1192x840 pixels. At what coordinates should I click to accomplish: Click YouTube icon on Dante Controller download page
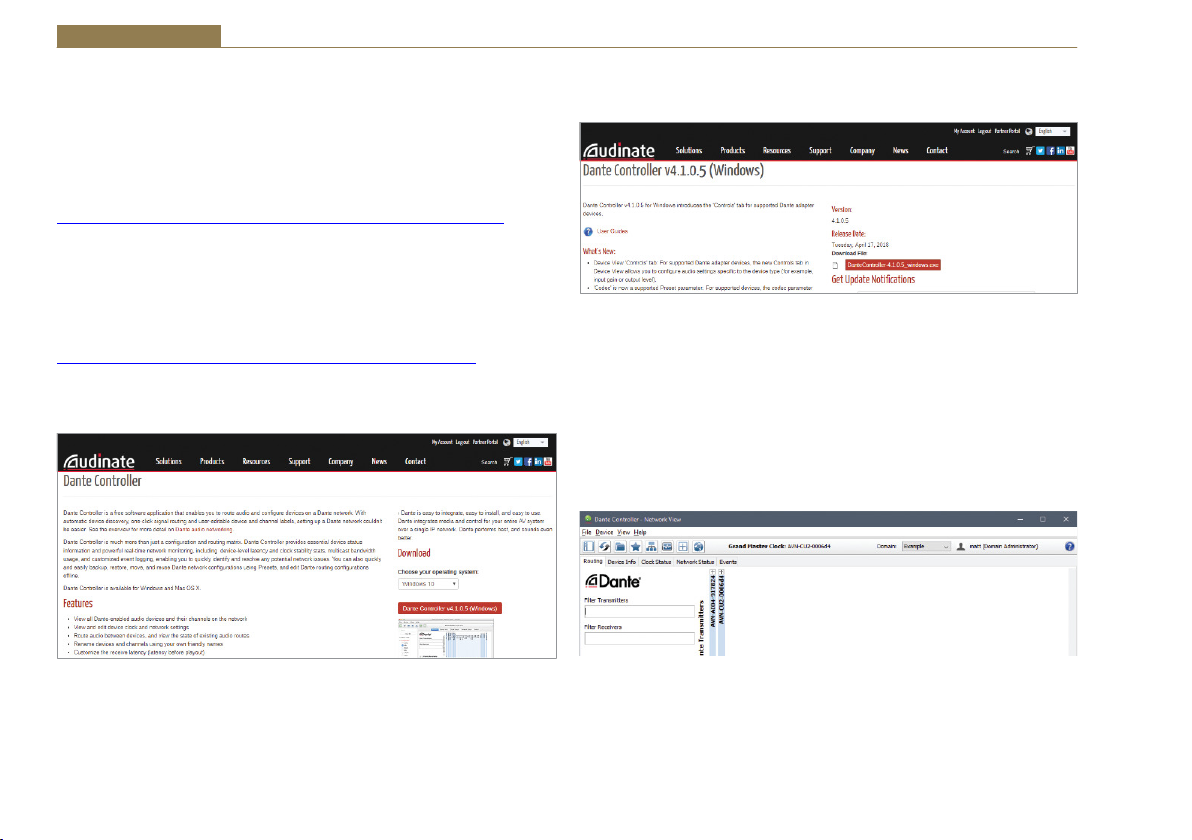548,461
